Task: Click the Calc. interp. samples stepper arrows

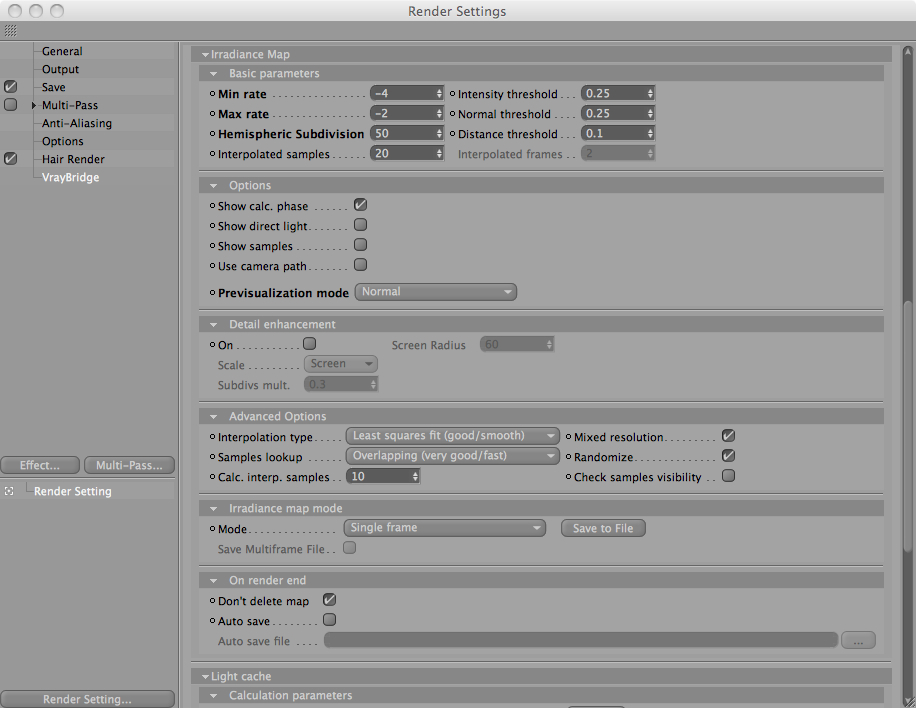Action: click(415, 477)
